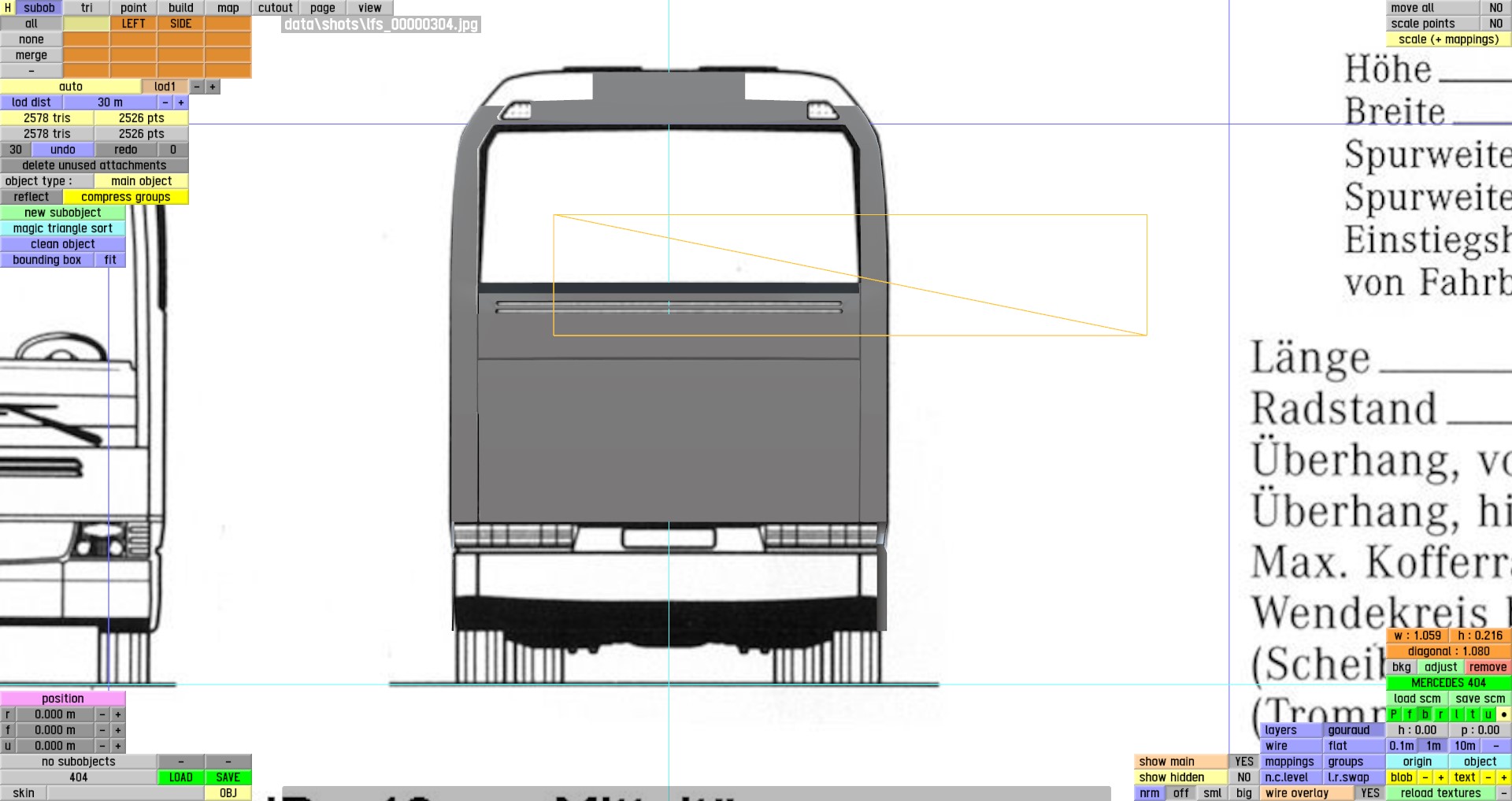
Task: Fit the bounding box
Action: [x=110, y=260]
